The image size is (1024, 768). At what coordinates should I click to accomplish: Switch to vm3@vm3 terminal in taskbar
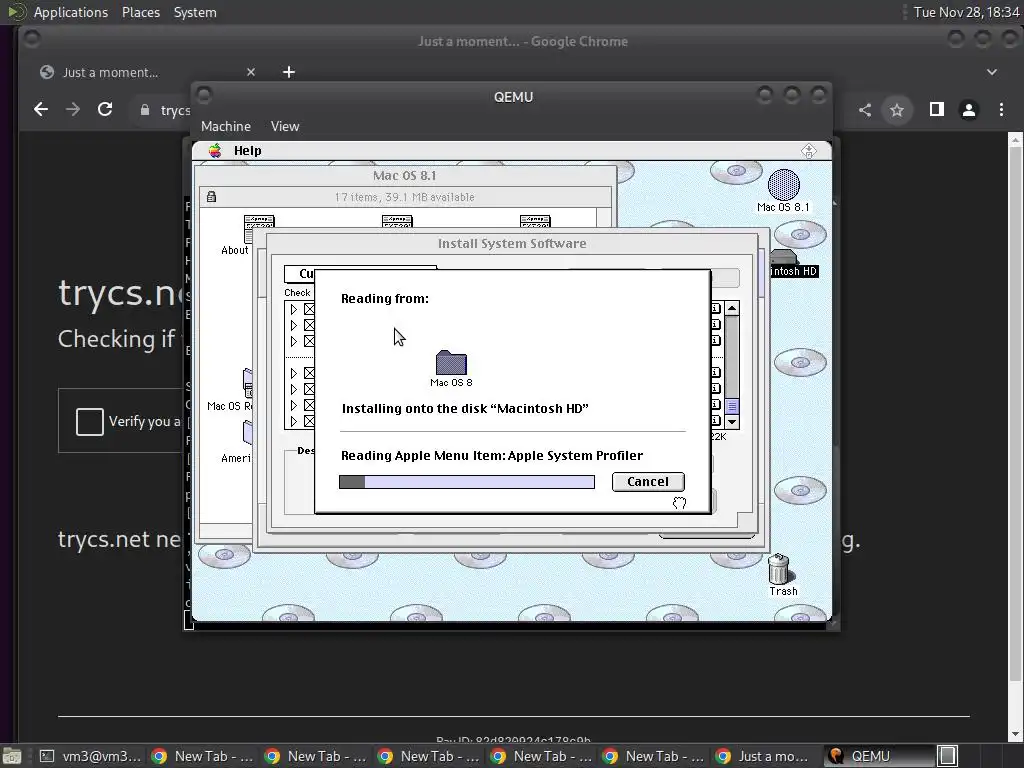(89, 756)
